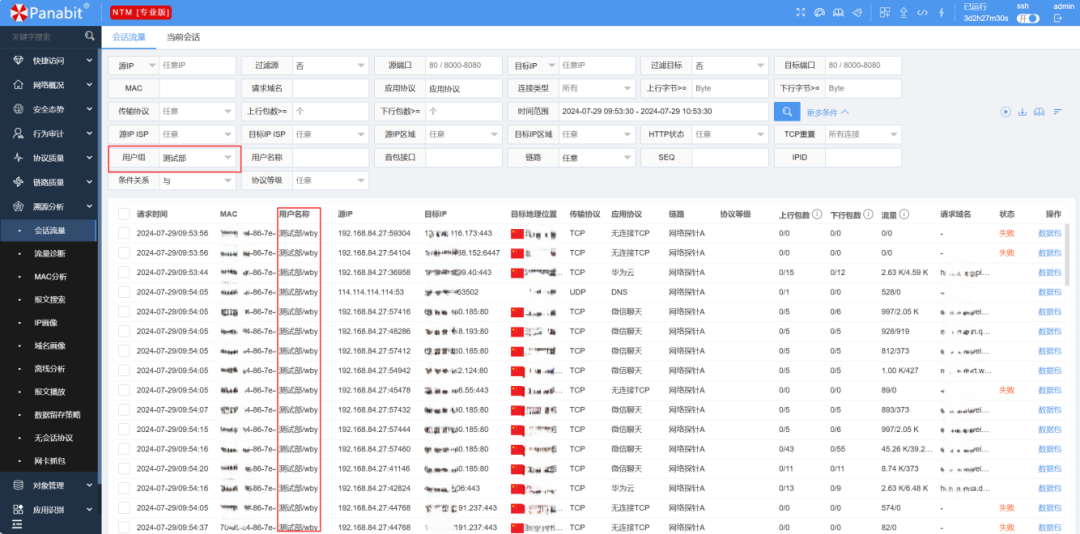The image size is (1080, 534).
Task: Open the 条件关系 dropdown
Action: pos(198,181)
